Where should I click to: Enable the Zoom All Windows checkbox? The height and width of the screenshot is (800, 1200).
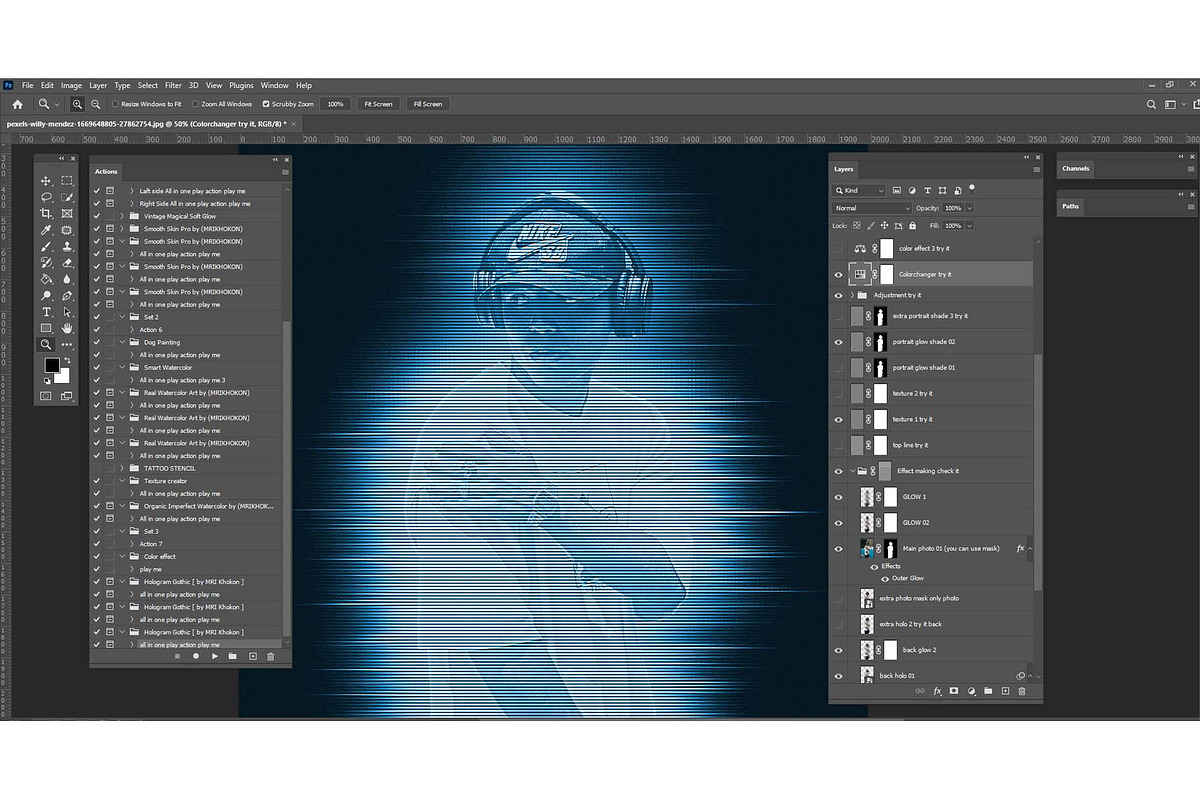(195, 104)
